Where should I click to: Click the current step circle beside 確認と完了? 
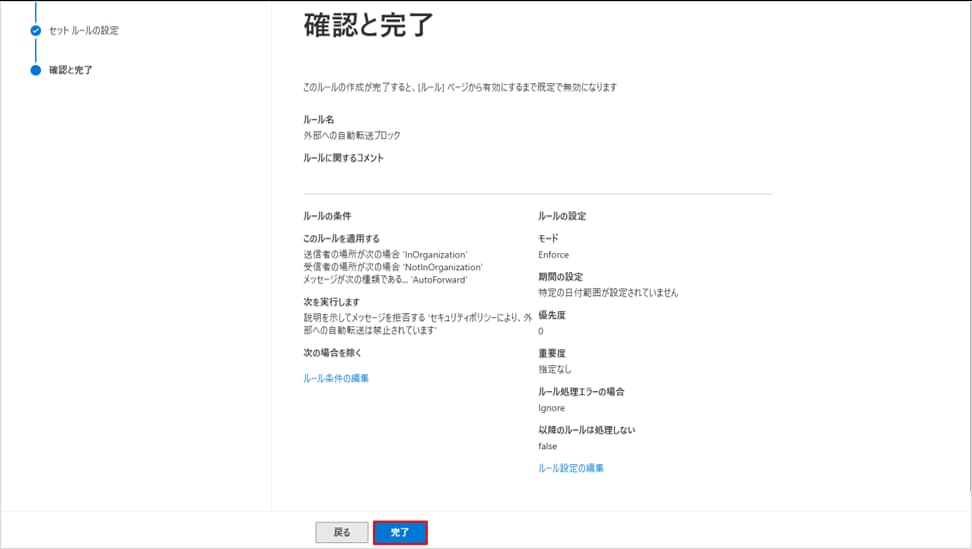click(x=36, y=70)
